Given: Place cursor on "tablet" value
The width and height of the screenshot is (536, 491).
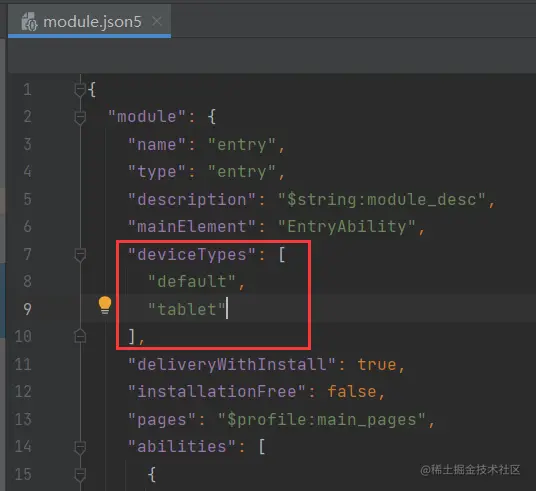Looking at the screenshot, I should coord(187,309).
